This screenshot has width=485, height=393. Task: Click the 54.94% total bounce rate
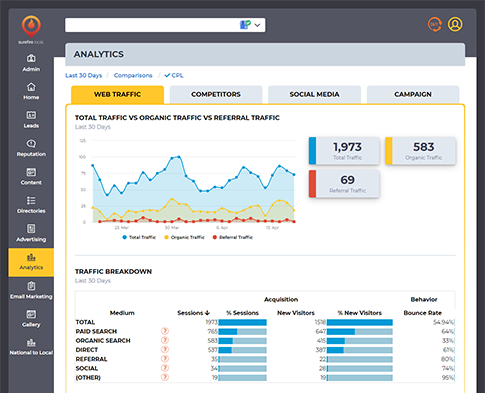point(443,322)
